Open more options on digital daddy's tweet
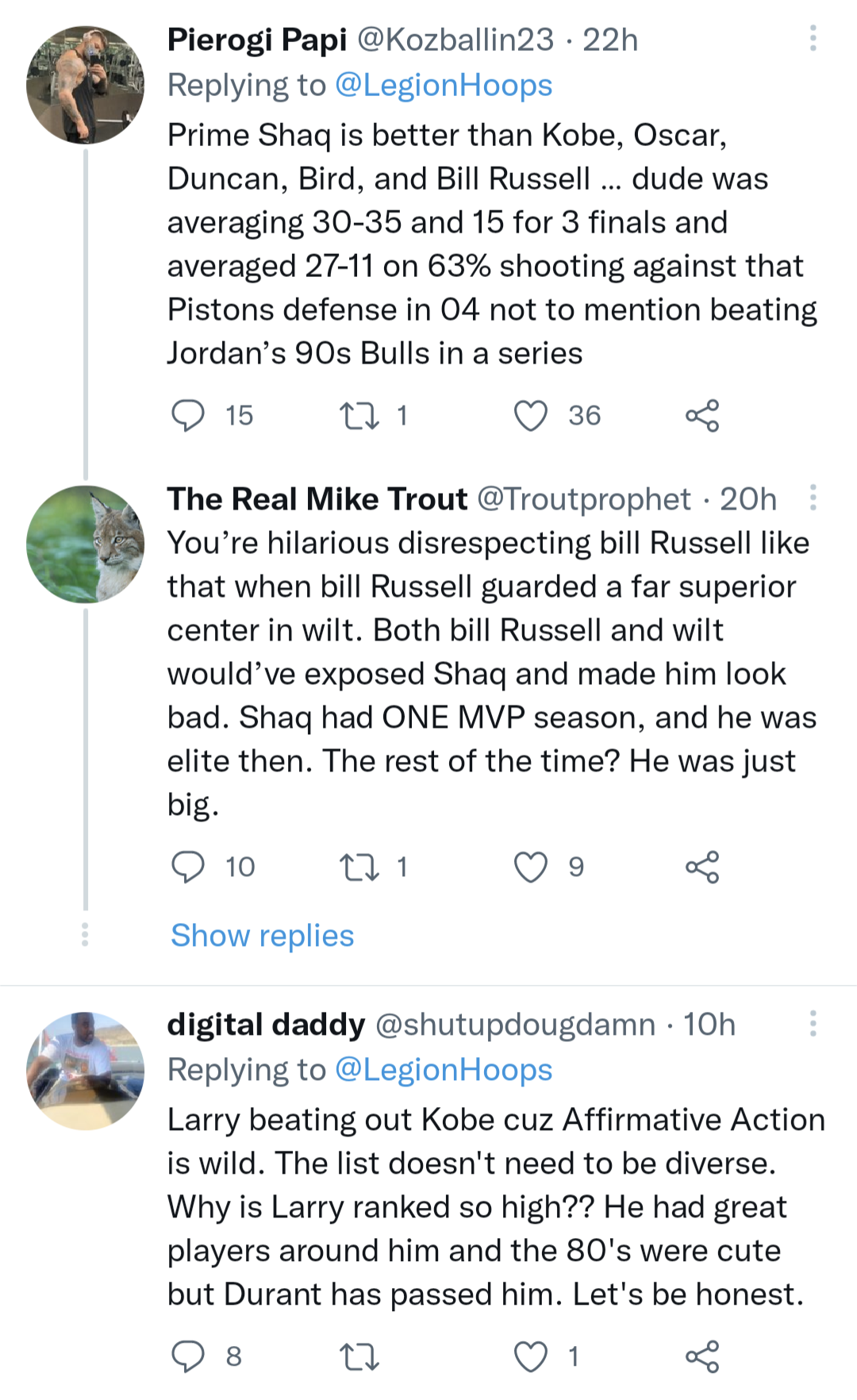Viewport: 857px width, 1400px height. pyautogui.click(x=813, y=1024)
